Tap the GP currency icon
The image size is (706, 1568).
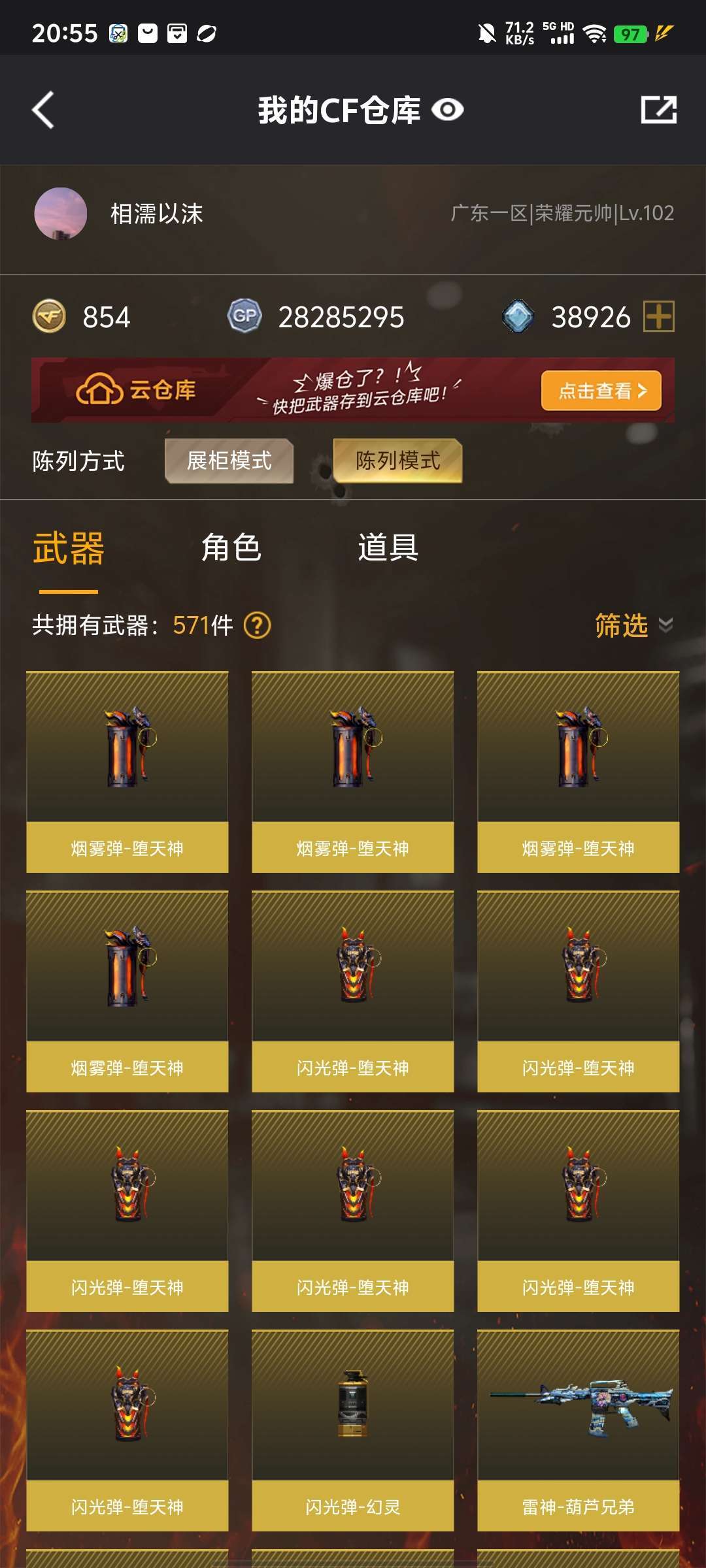click(x=244, y=317)
